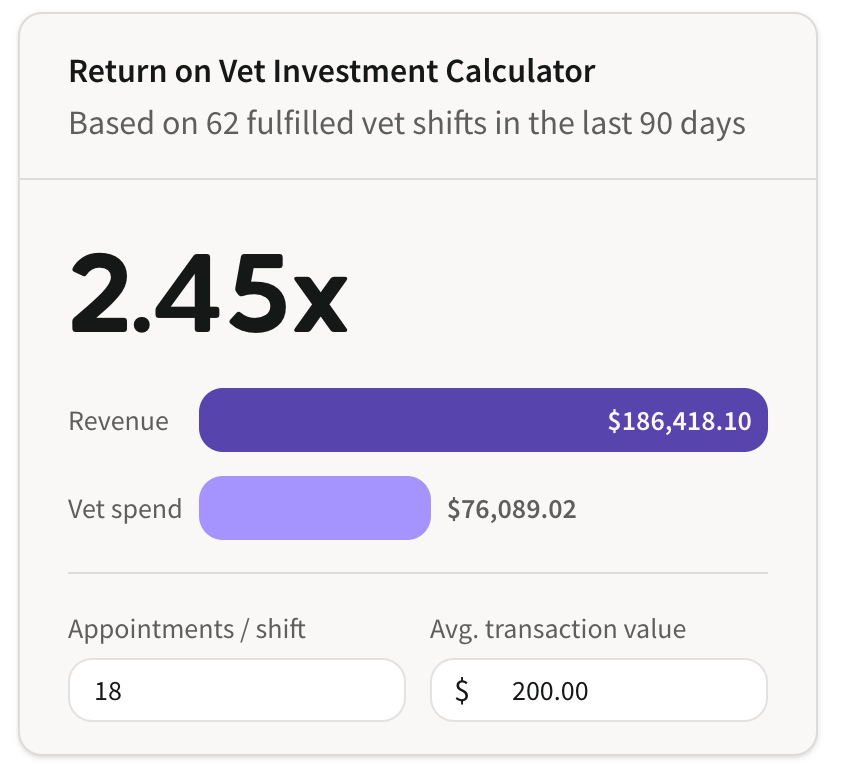Viewport: 842px width, 778px height.
Task: Click the Vet spend label
Action: [x=125, y=509]
